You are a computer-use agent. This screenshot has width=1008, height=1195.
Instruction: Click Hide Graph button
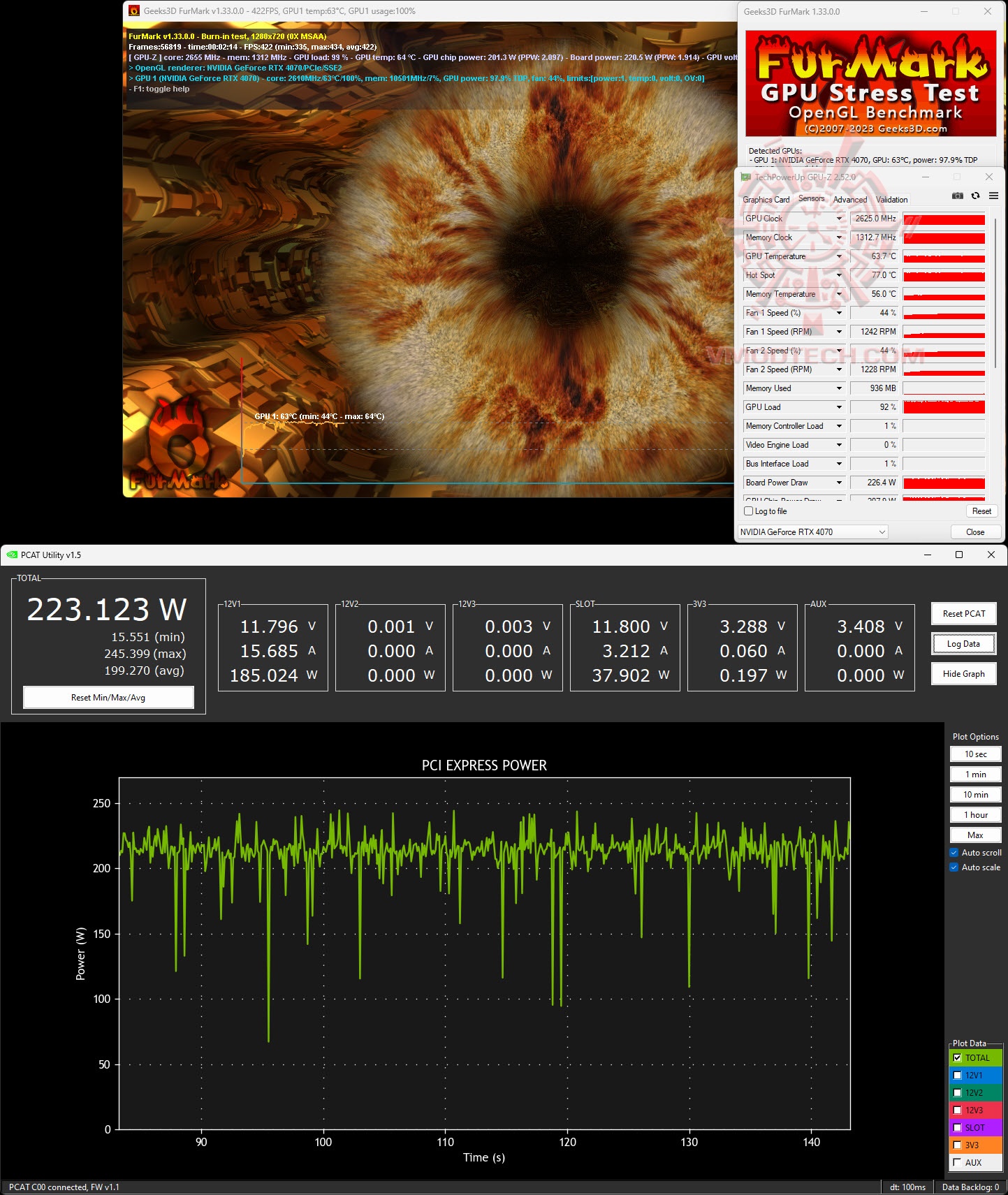pyautogui.click(x=963, y=674)
